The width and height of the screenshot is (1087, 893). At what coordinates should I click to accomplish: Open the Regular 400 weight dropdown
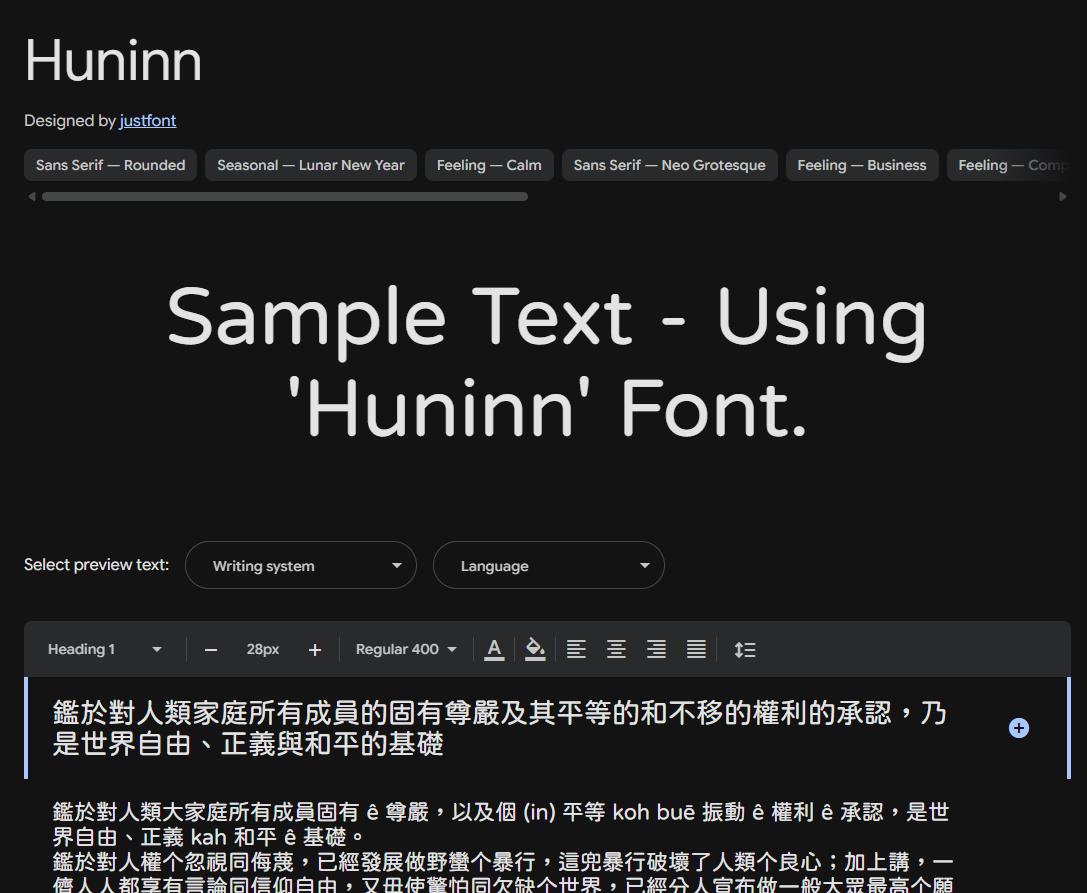pos(406,650)
